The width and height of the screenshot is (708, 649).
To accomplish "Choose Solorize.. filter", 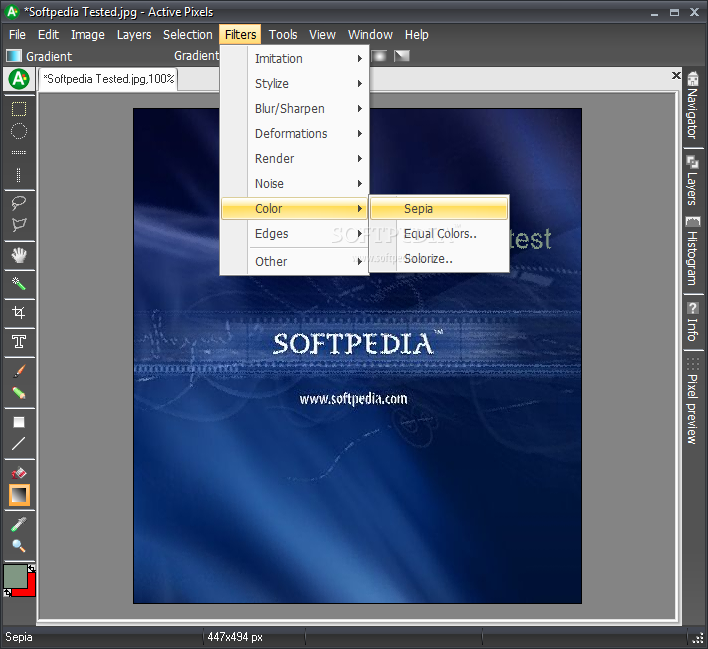I will point(439,259).
